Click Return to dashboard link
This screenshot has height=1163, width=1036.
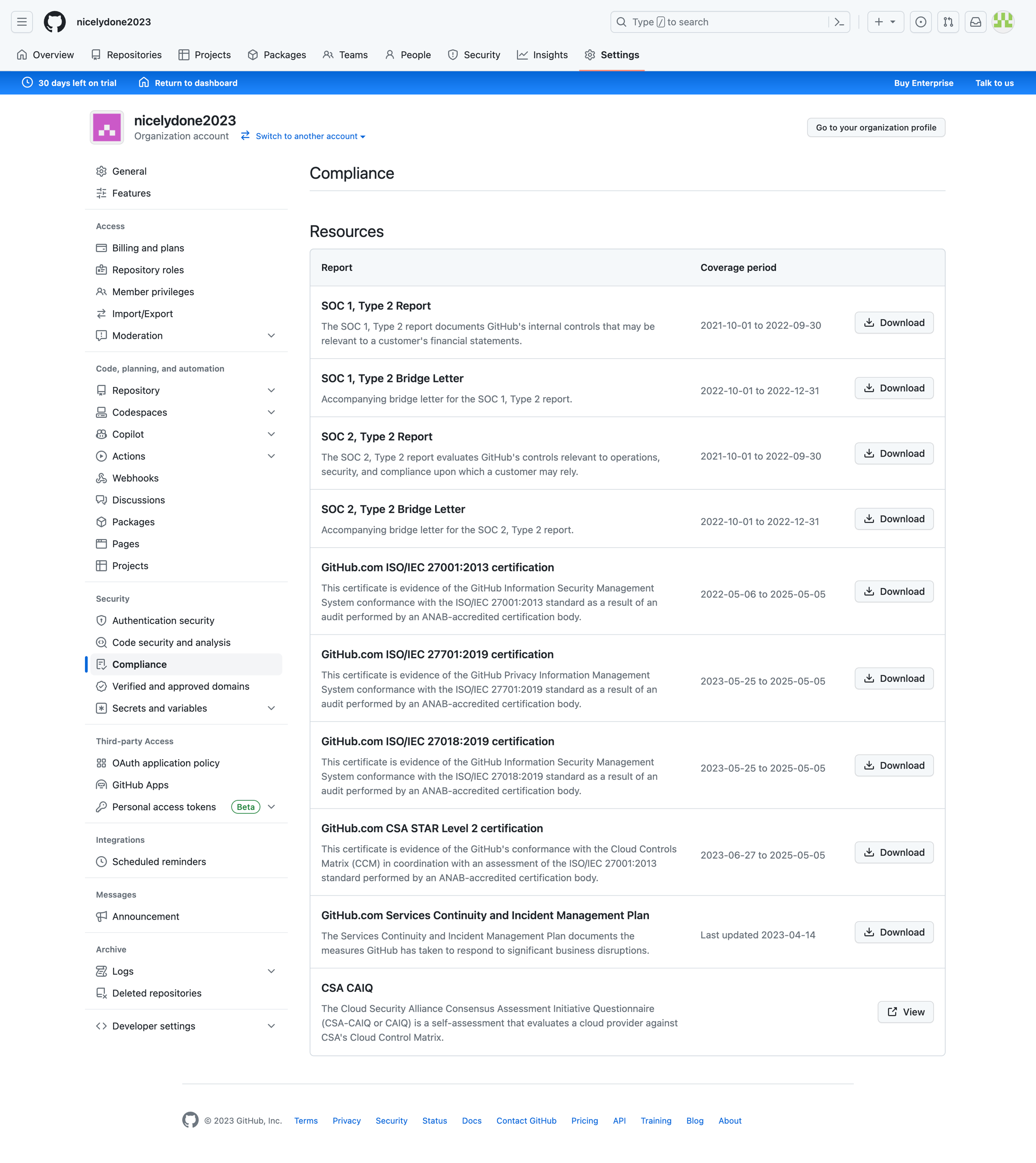pos(188,83)
